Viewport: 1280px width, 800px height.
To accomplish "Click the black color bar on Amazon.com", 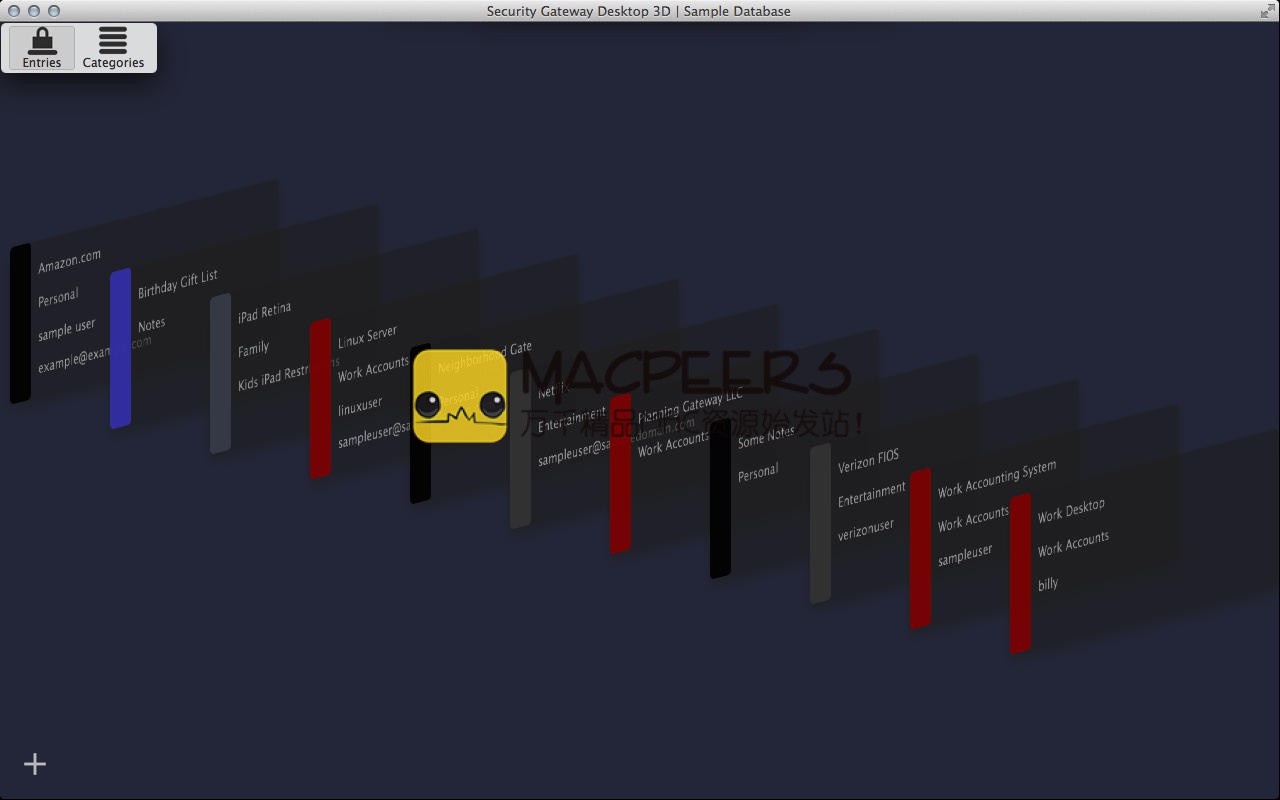I will (x=20, y=324).
